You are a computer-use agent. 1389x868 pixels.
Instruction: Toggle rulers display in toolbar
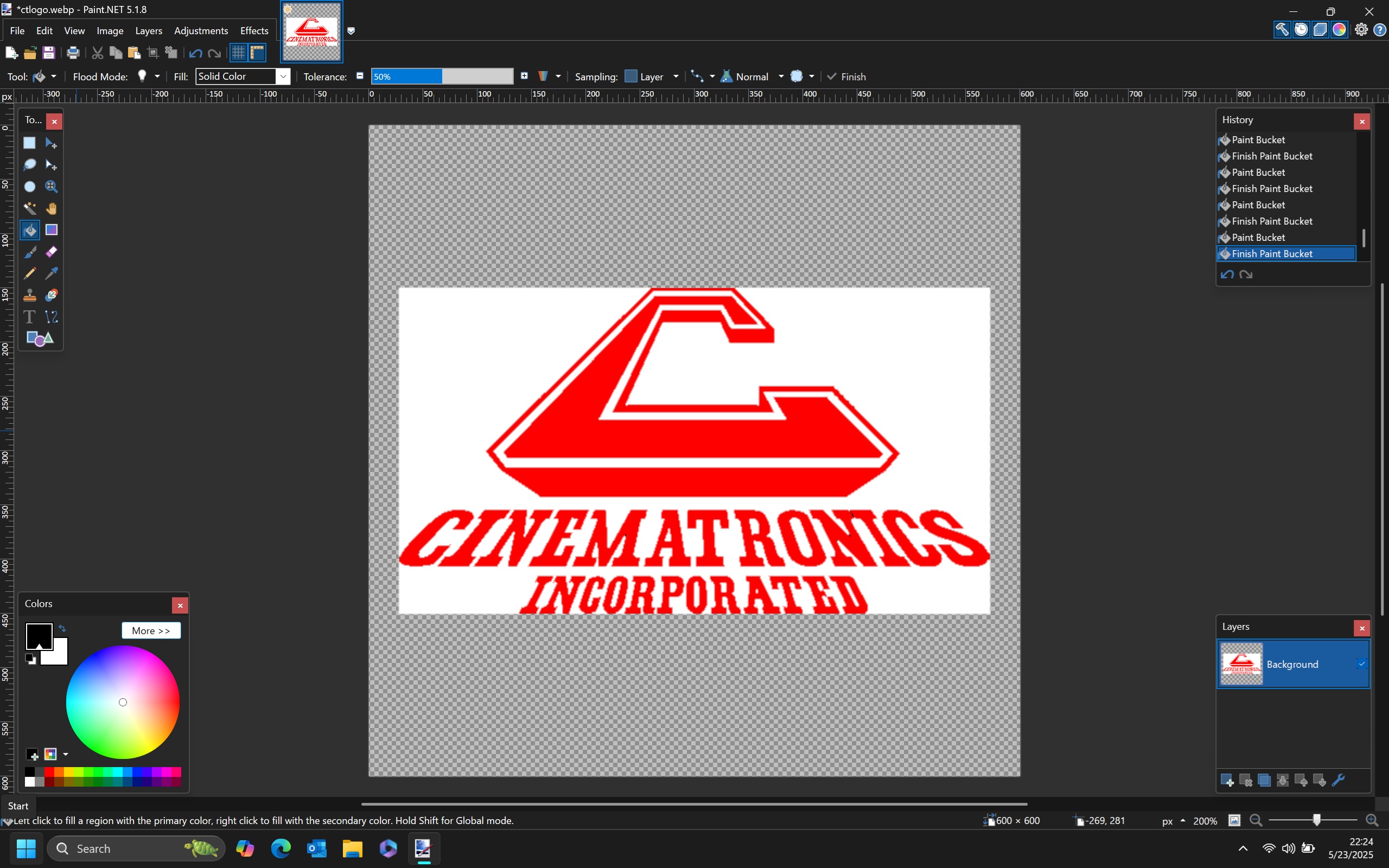click(x=258, y=53)
